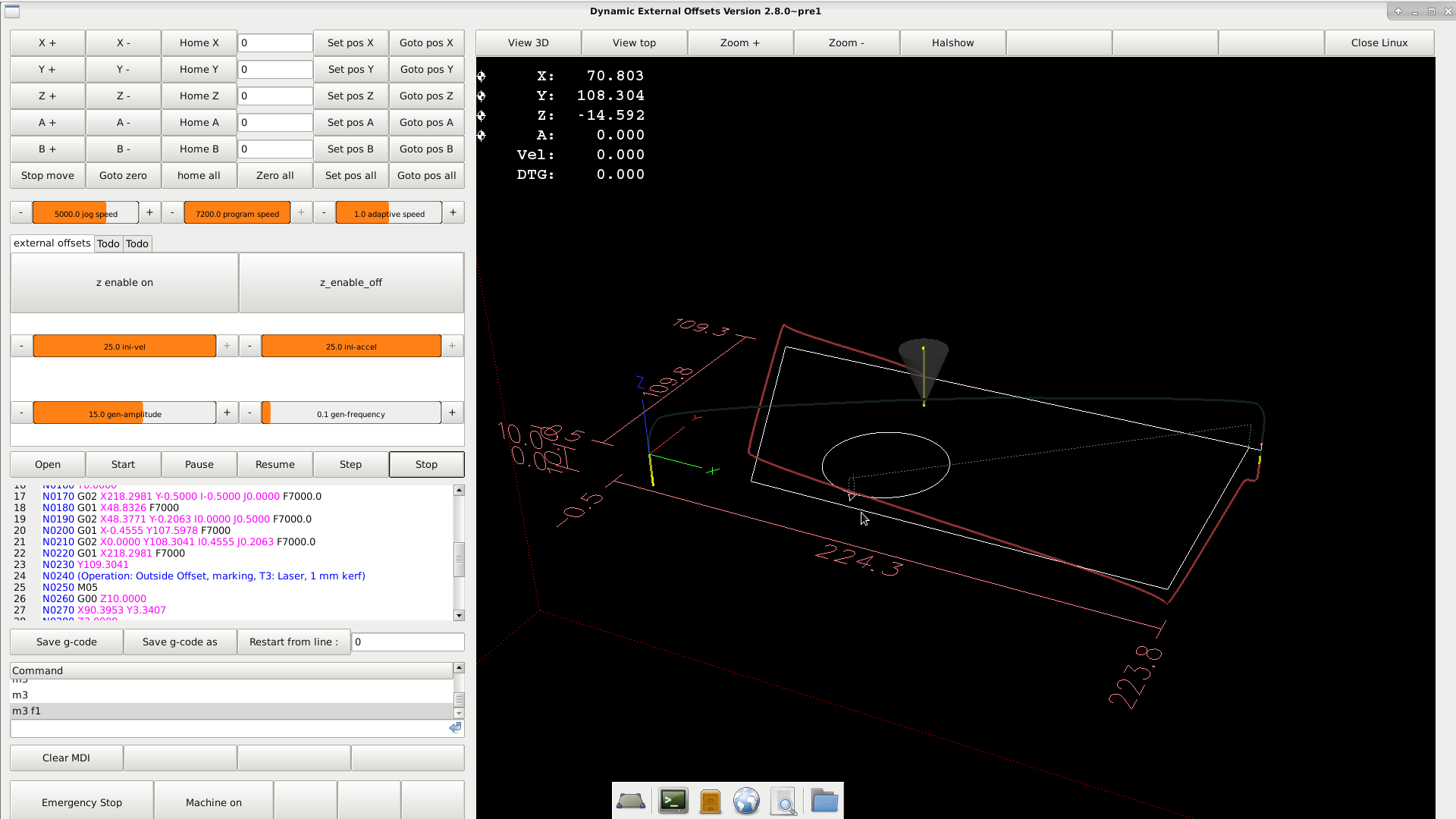Hit the Emergency Stop button

[82, 802]
